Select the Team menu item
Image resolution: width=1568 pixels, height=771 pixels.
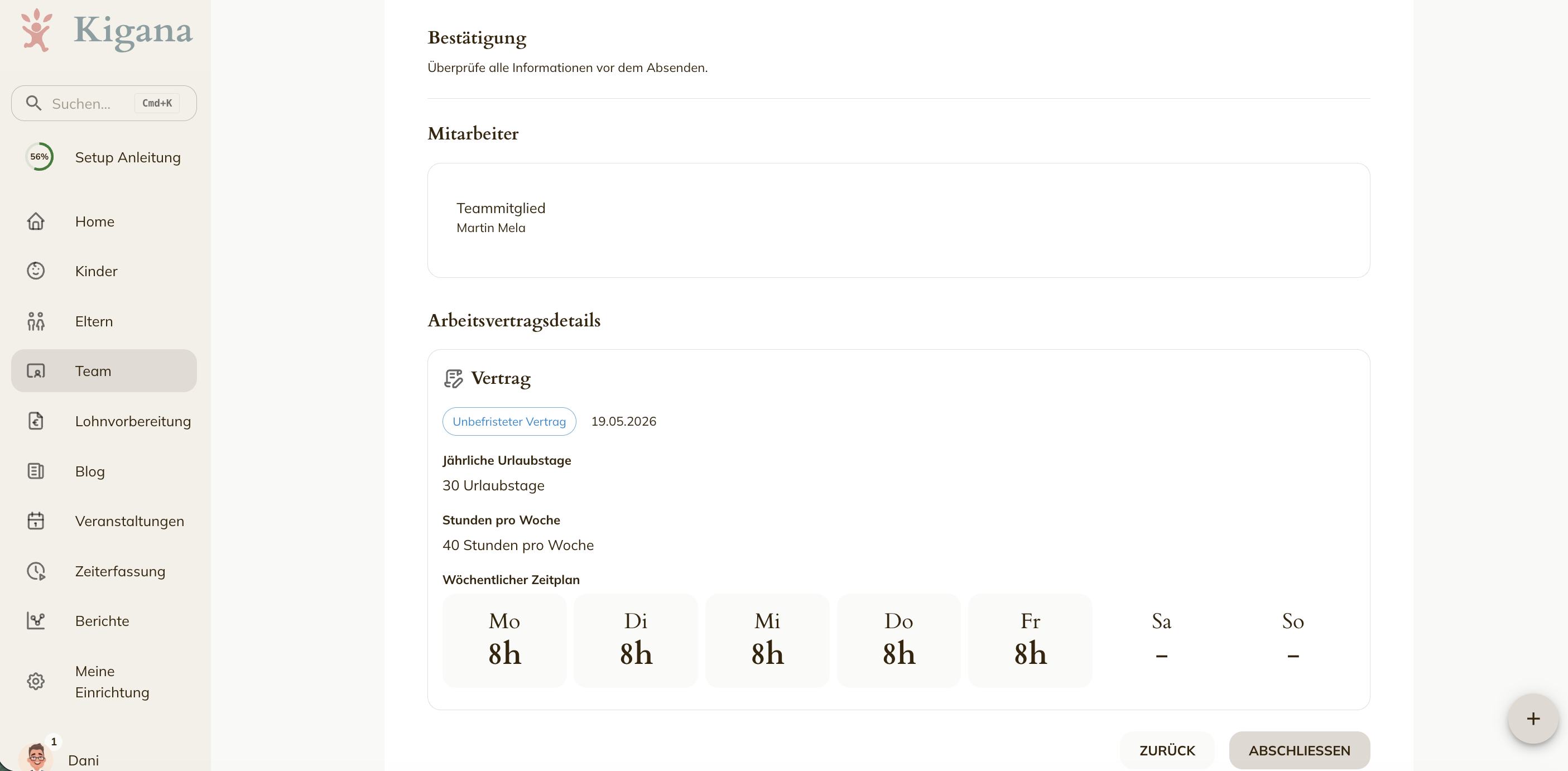click(104, 370)
